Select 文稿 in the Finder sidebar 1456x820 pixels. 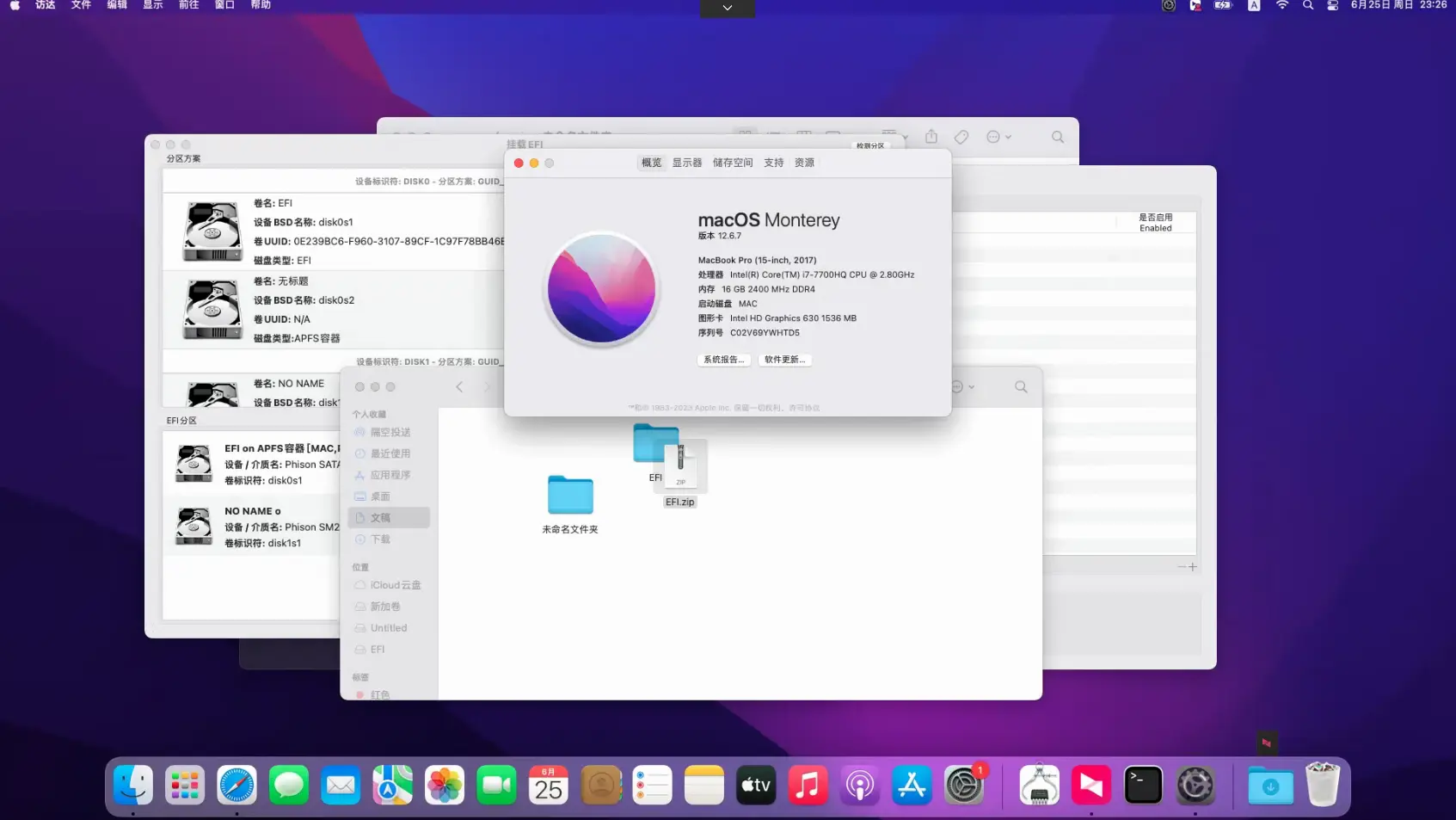(380, 518)
